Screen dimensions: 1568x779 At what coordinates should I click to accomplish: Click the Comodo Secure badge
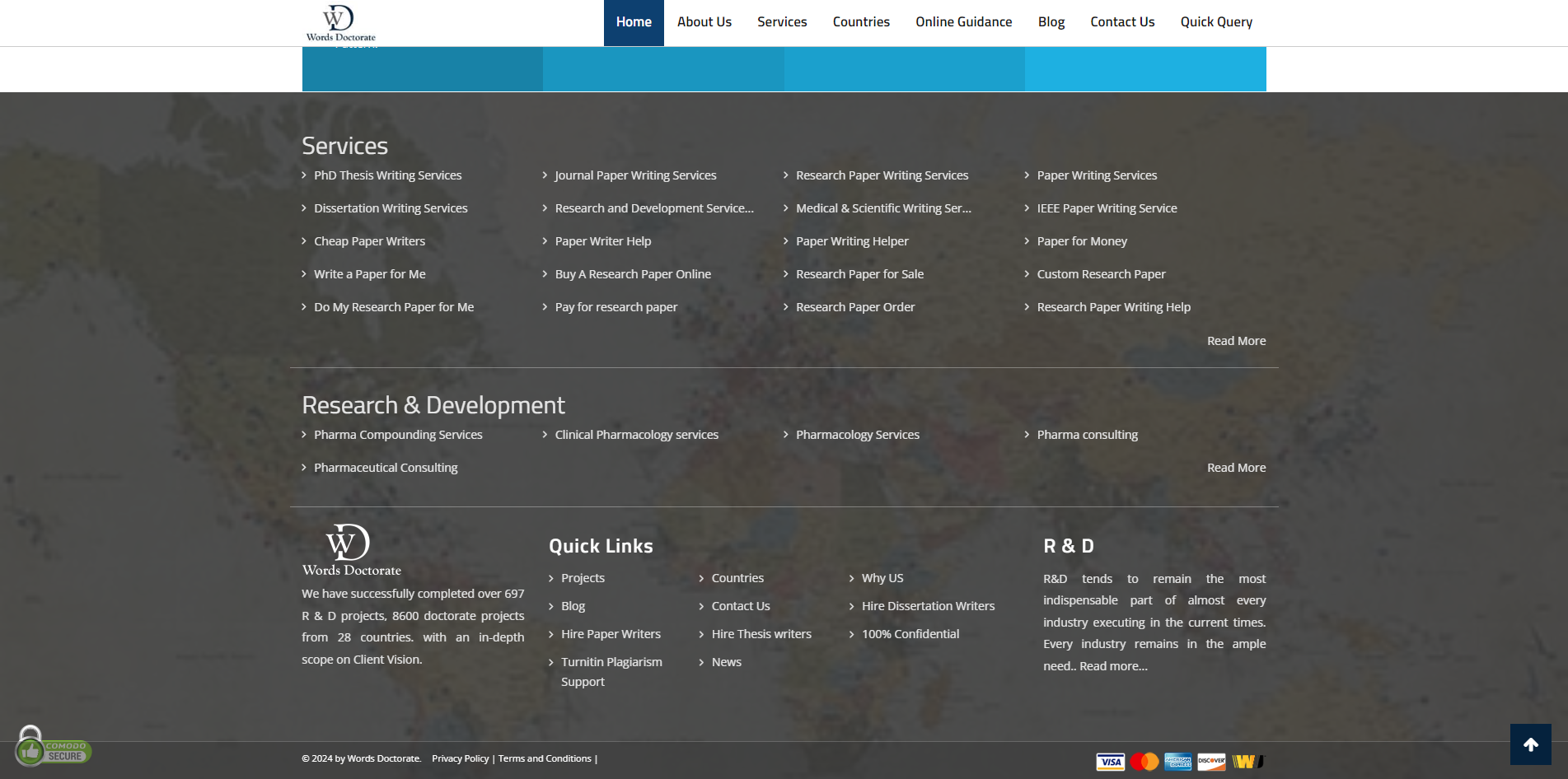coord(52,747)
